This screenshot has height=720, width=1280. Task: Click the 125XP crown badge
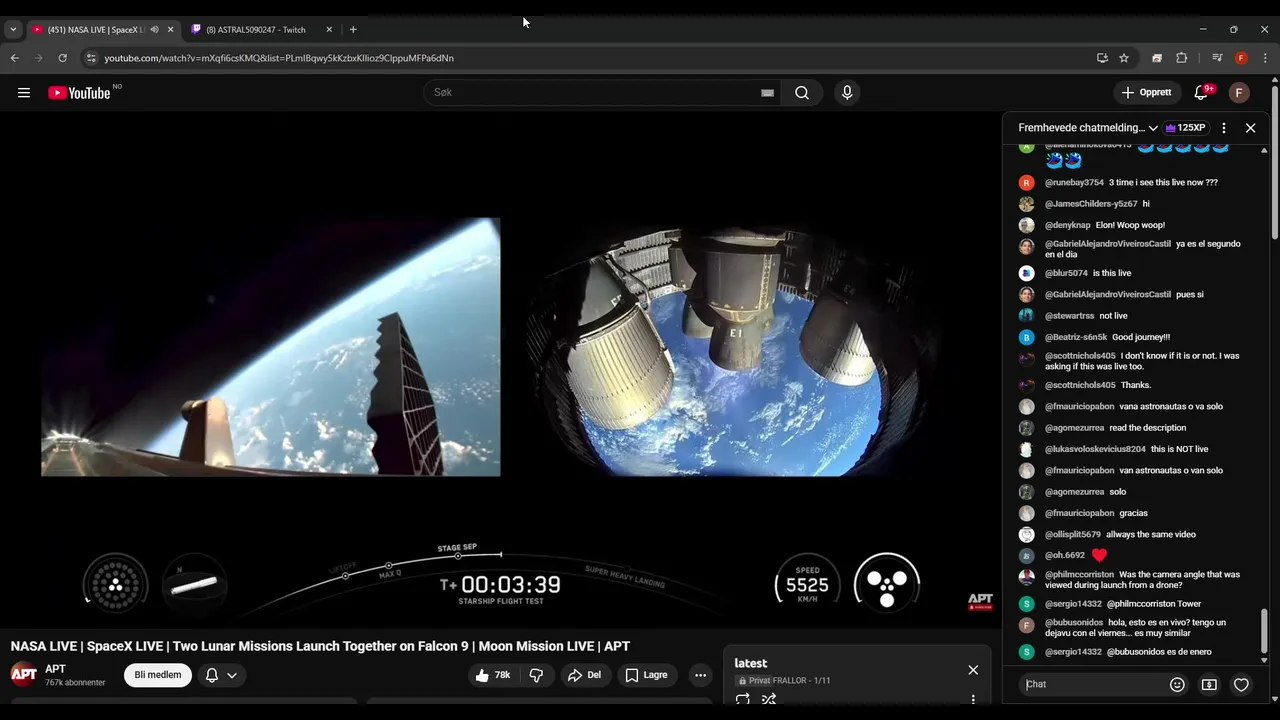coord(1186,128)
